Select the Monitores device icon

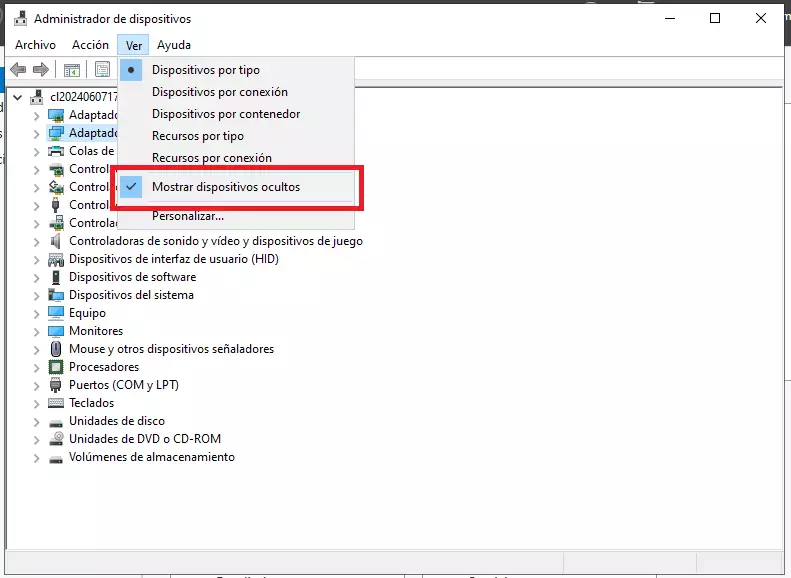(57, 331)
